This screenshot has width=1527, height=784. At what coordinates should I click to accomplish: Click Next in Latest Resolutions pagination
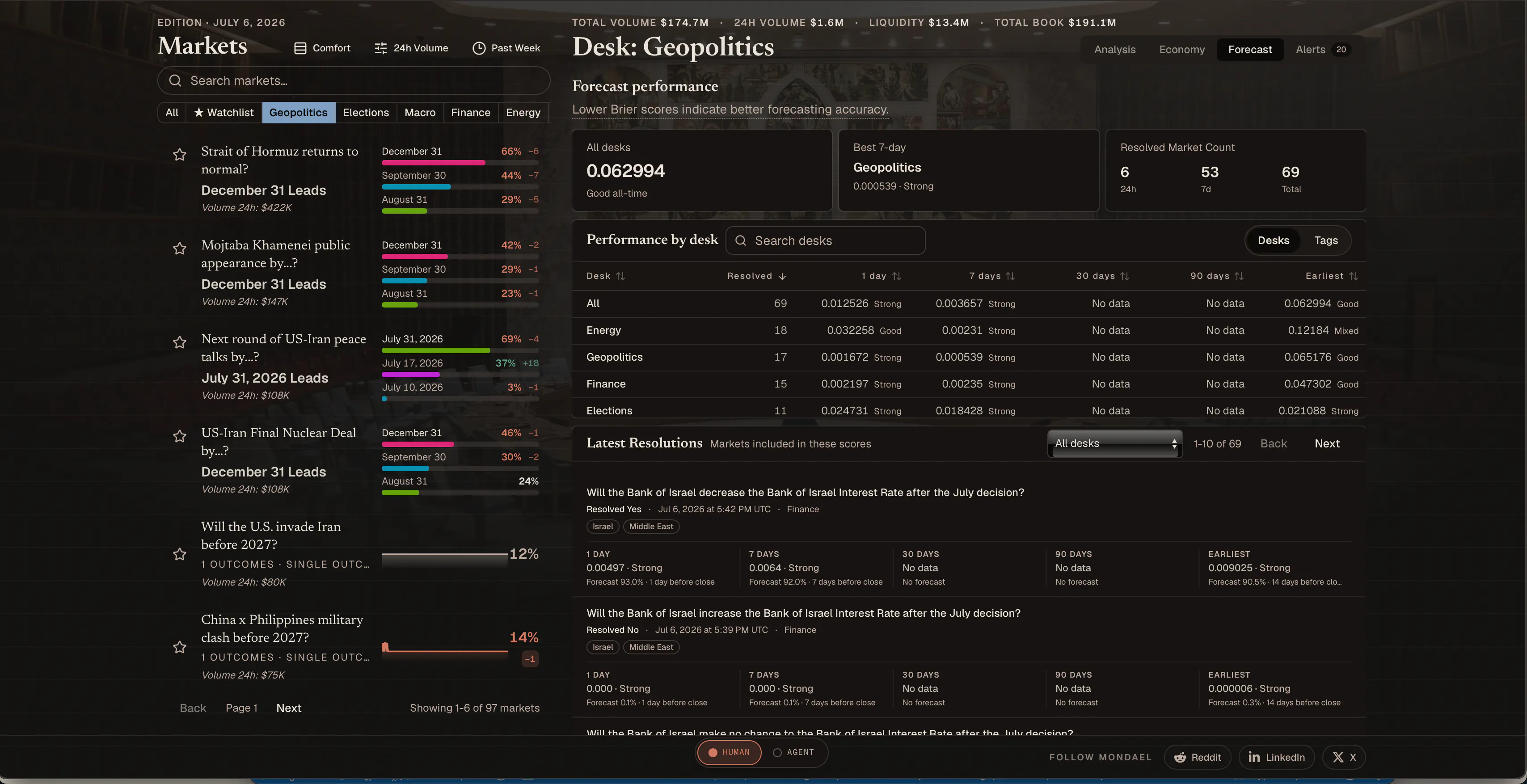tap(1327, 444)
